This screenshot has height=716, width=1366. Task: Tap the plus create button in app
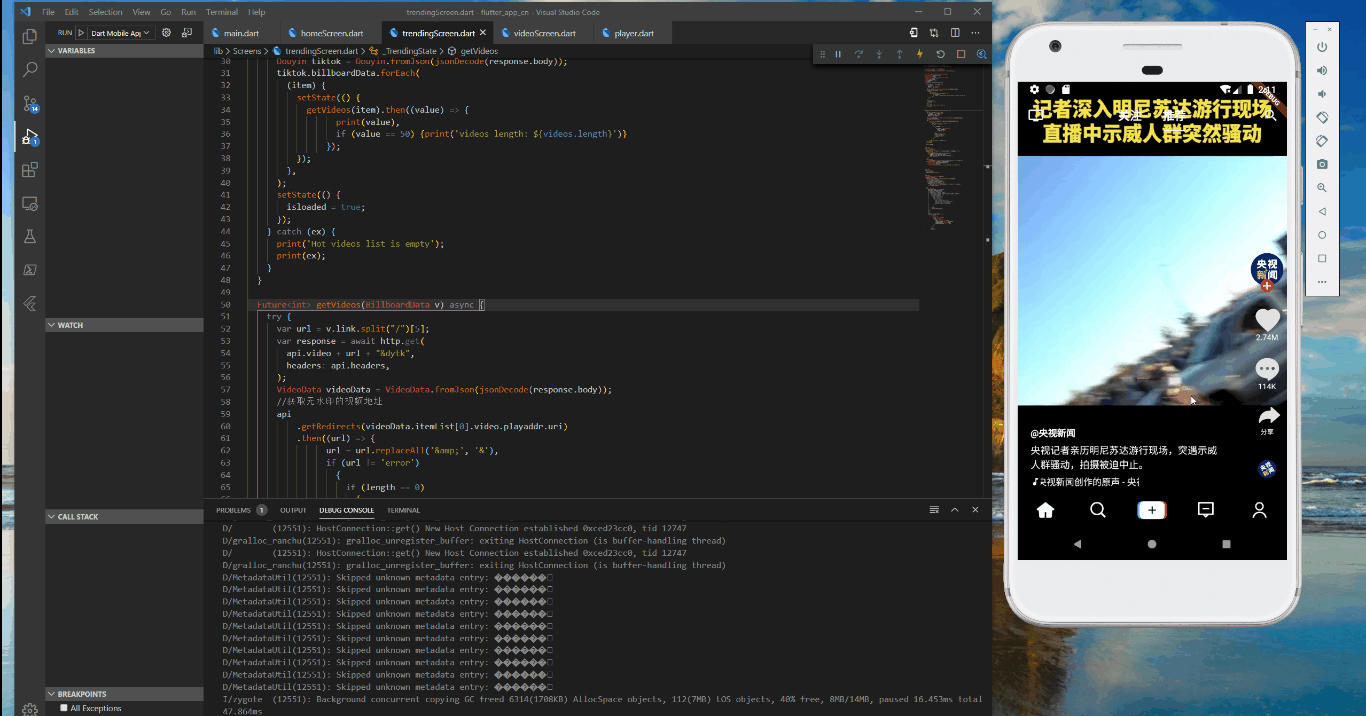tap(1152, 510)
